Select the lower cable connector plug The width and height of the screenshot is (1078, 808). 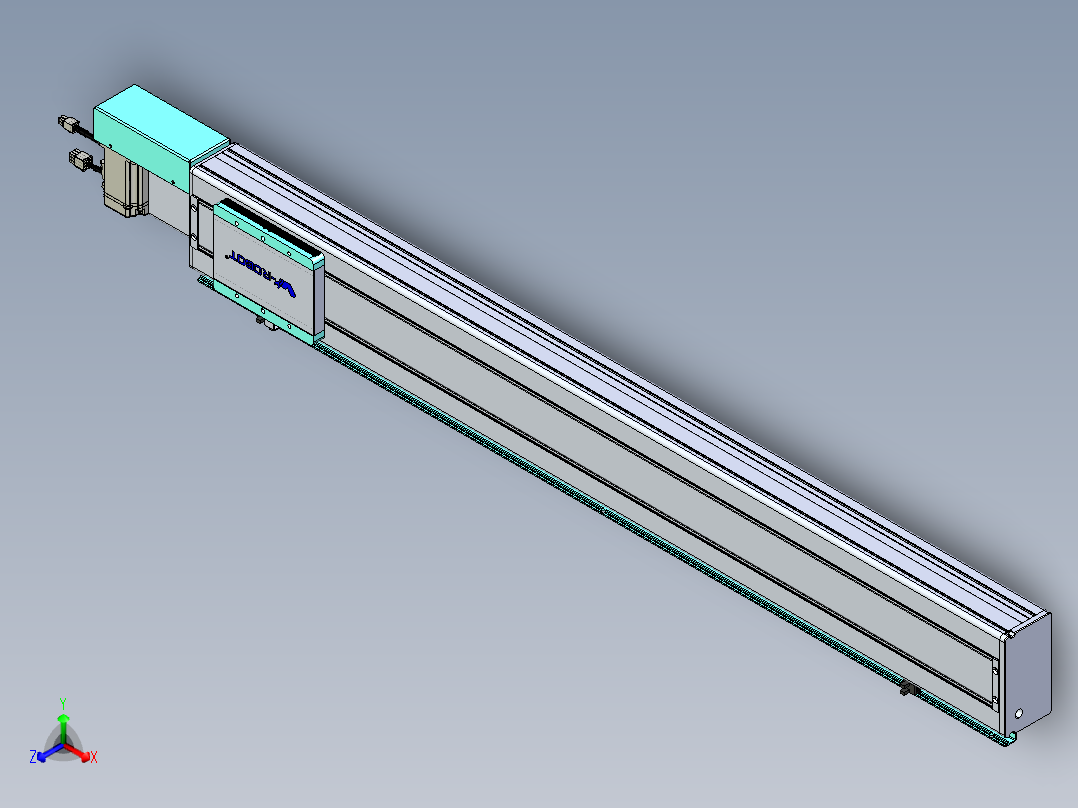point(80,161)
